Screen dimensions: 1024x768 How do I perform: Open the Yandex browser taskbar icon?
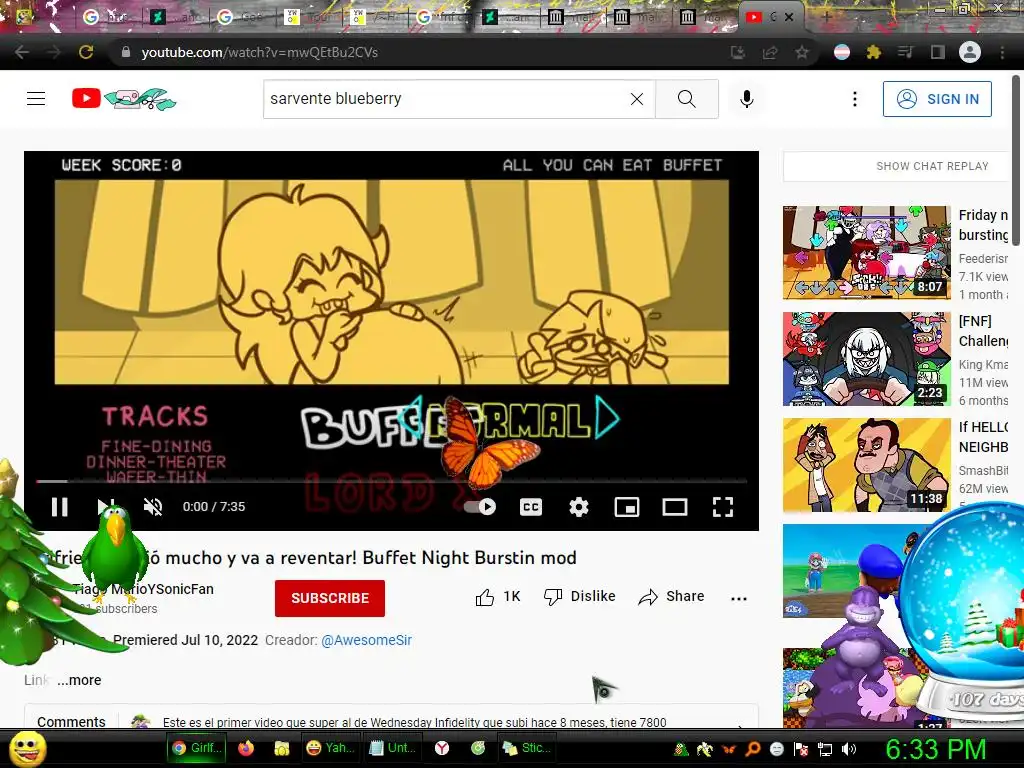pyautogui.click(x=442, y=748)
